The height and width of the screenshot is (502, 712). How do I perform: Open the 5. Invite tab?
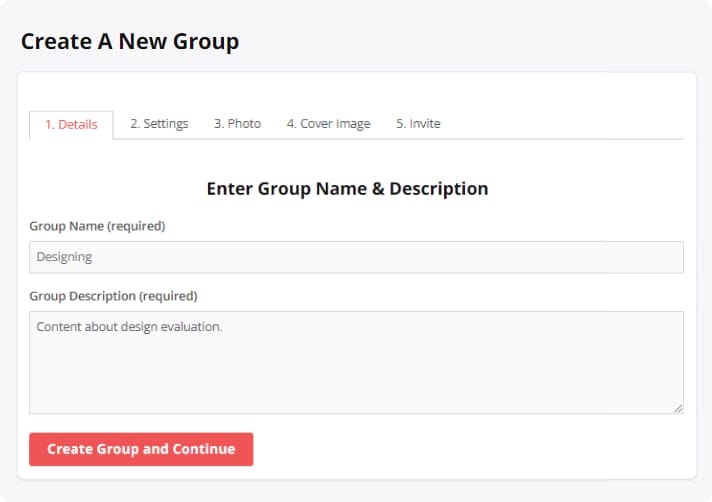418,124
